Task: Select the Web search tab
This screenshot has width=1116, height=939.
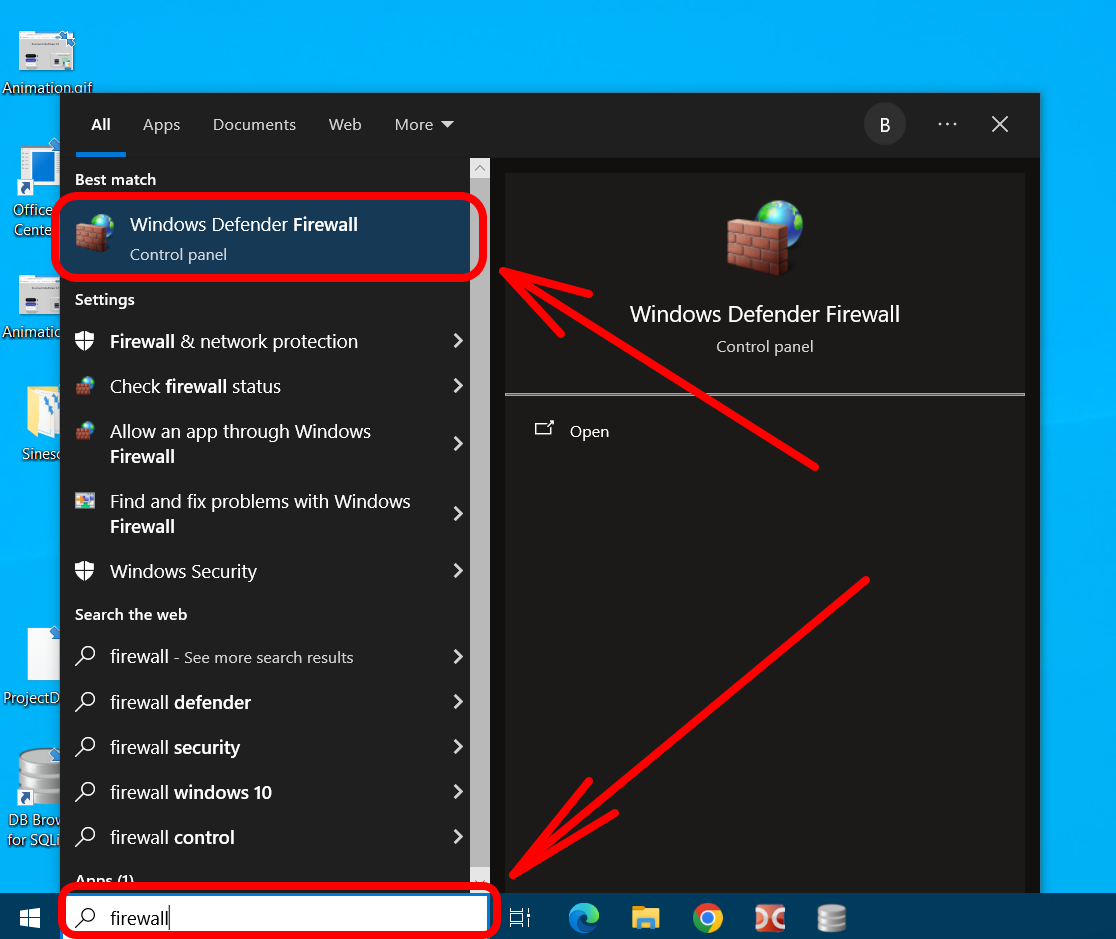Action: pos(345,125)
